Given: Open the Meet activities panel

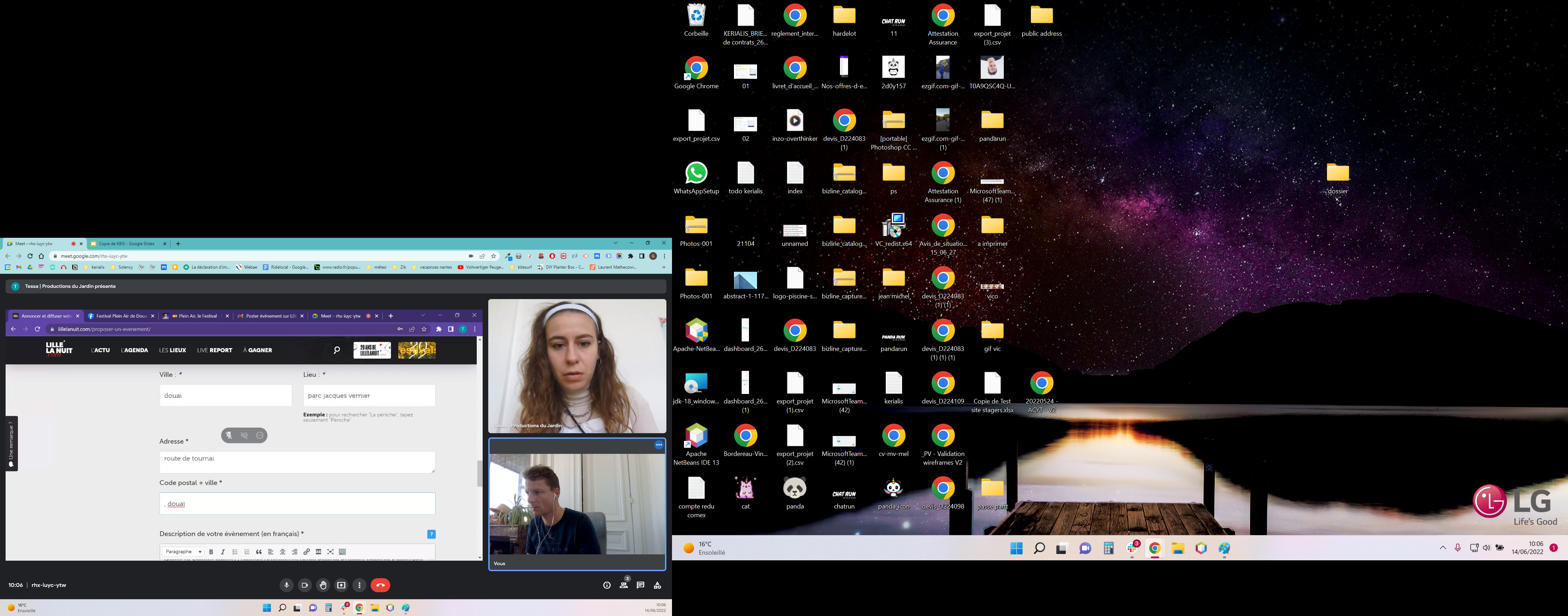Looking at the screenshot, I should click(657, 585).
